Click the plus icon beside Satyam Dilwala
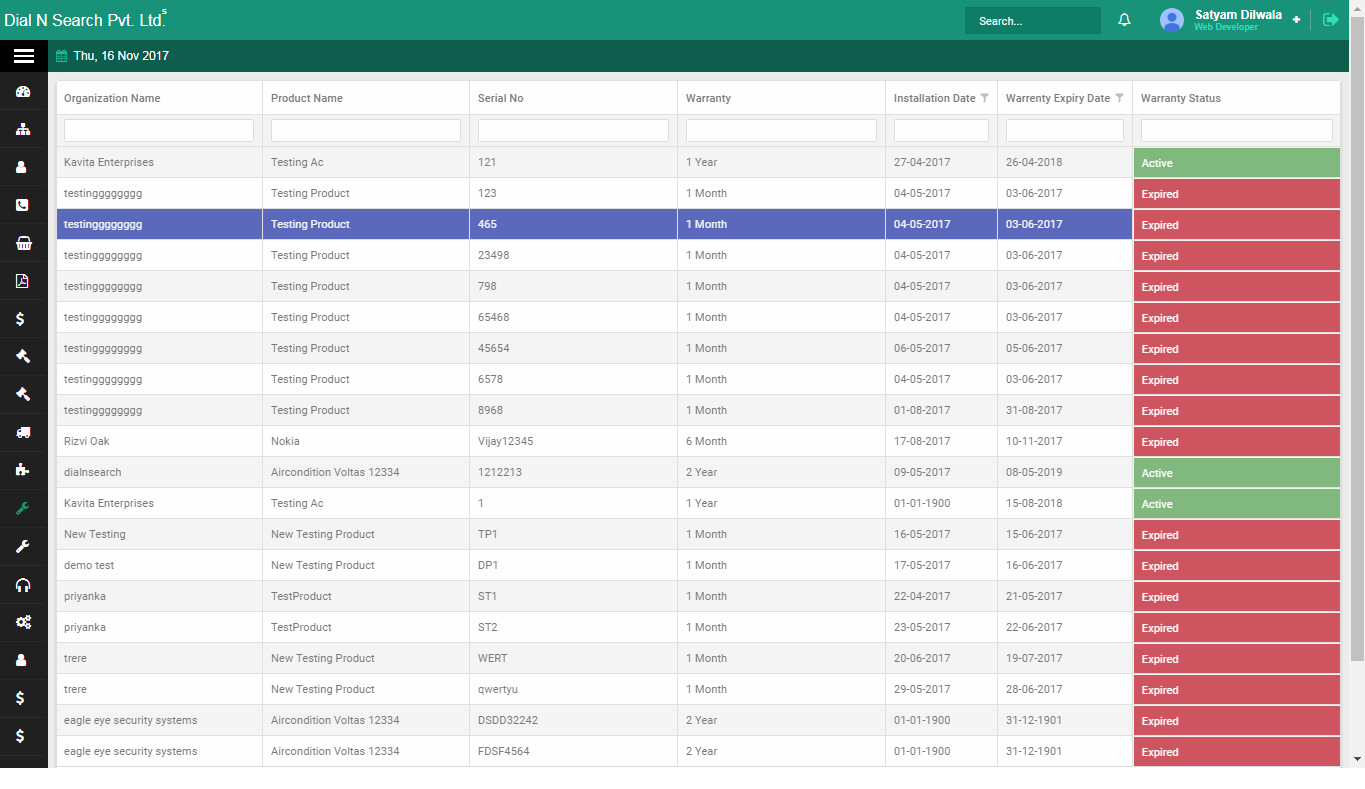This screenshot has width=1365, height=789. pyautogui.click(x=1296, y=20)
